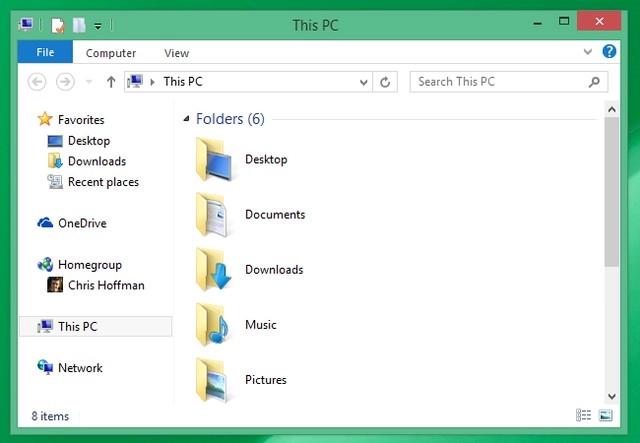Go up one level with the up arrow
Screen dimensions: 640x443
coord(111,82)
